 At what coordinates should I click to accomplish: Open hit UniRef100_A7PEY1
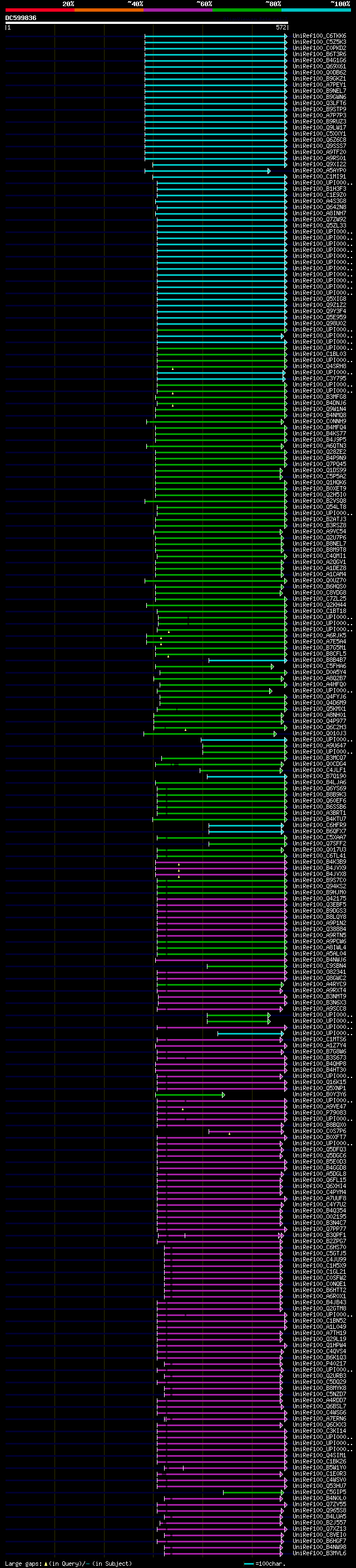pyautogui.click(x=319, y=85)
